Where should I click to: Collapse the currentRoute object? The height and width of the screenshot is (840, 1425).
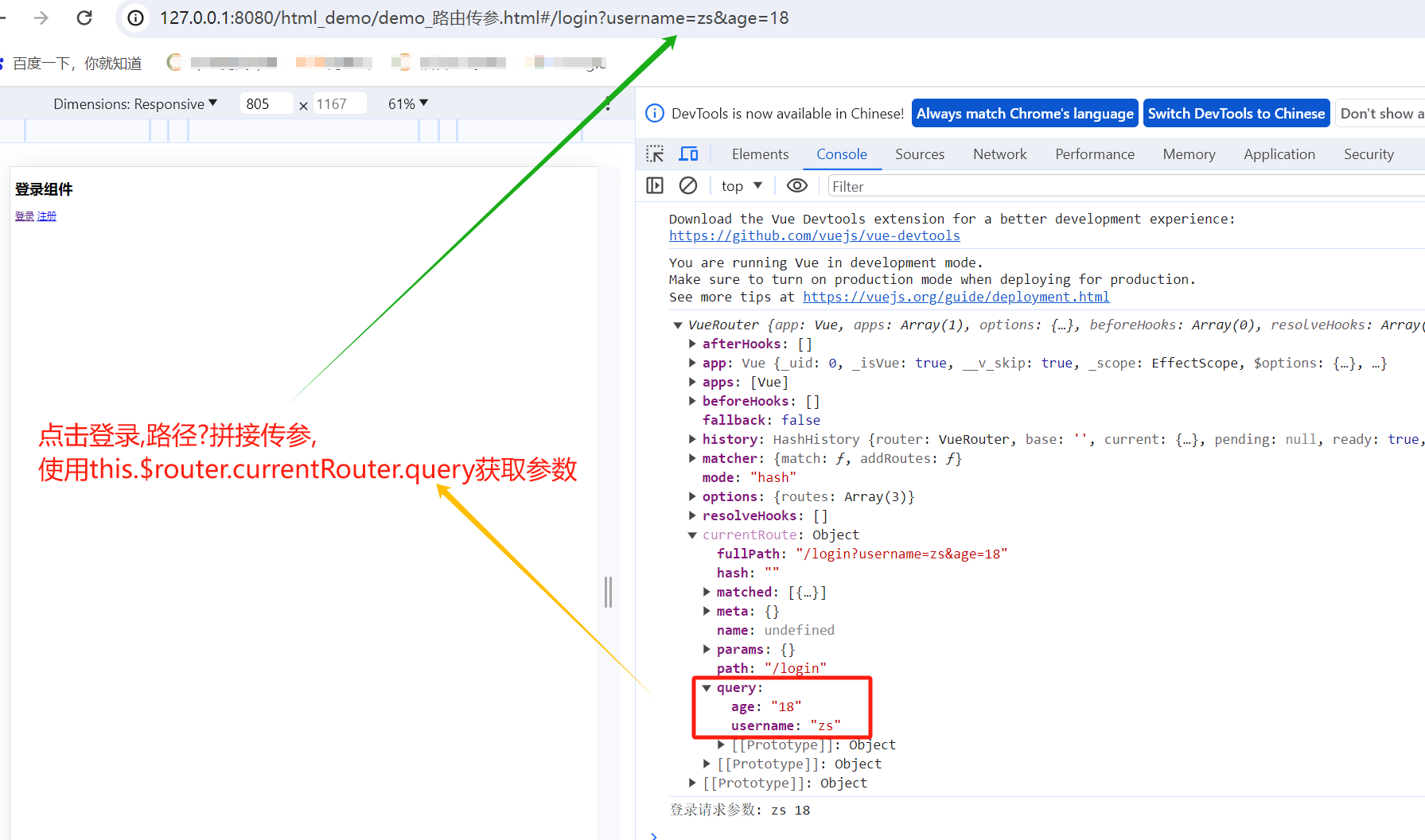[x=692, y=535]
